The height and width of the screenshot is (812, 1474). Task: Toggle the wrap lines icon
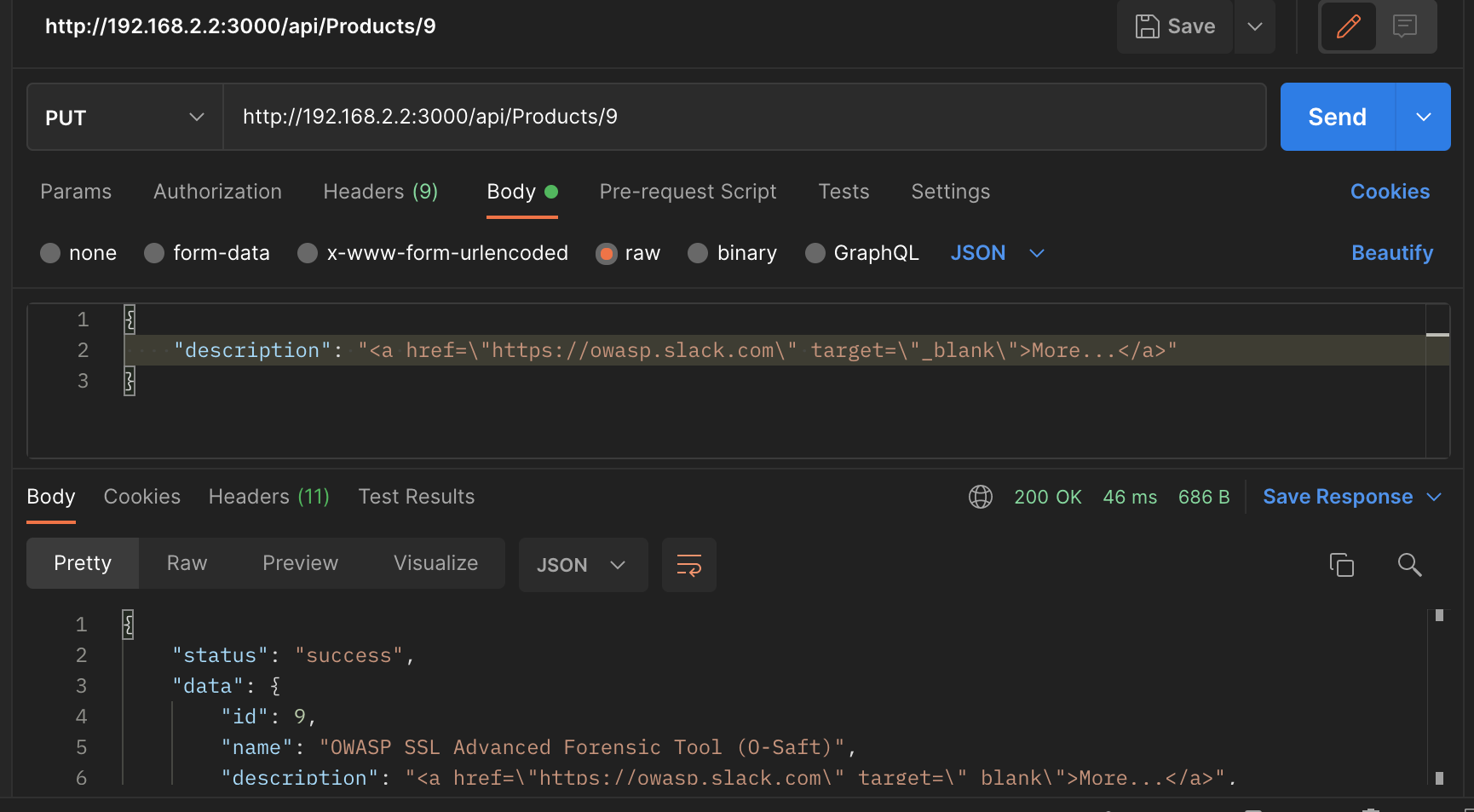[x=689, y=565]
